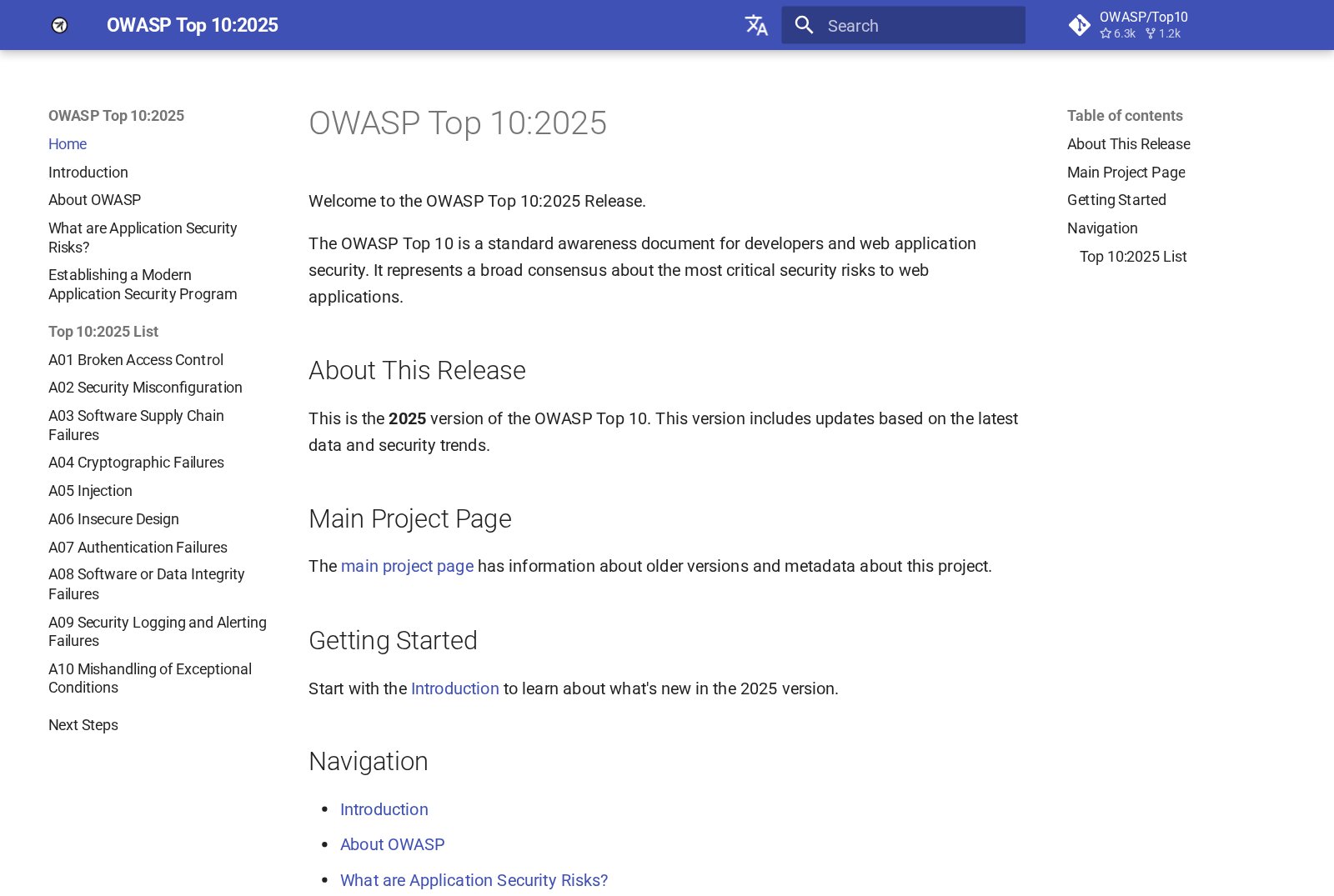Click the OWASP Top 10:2025 header title

pos(193,25)
